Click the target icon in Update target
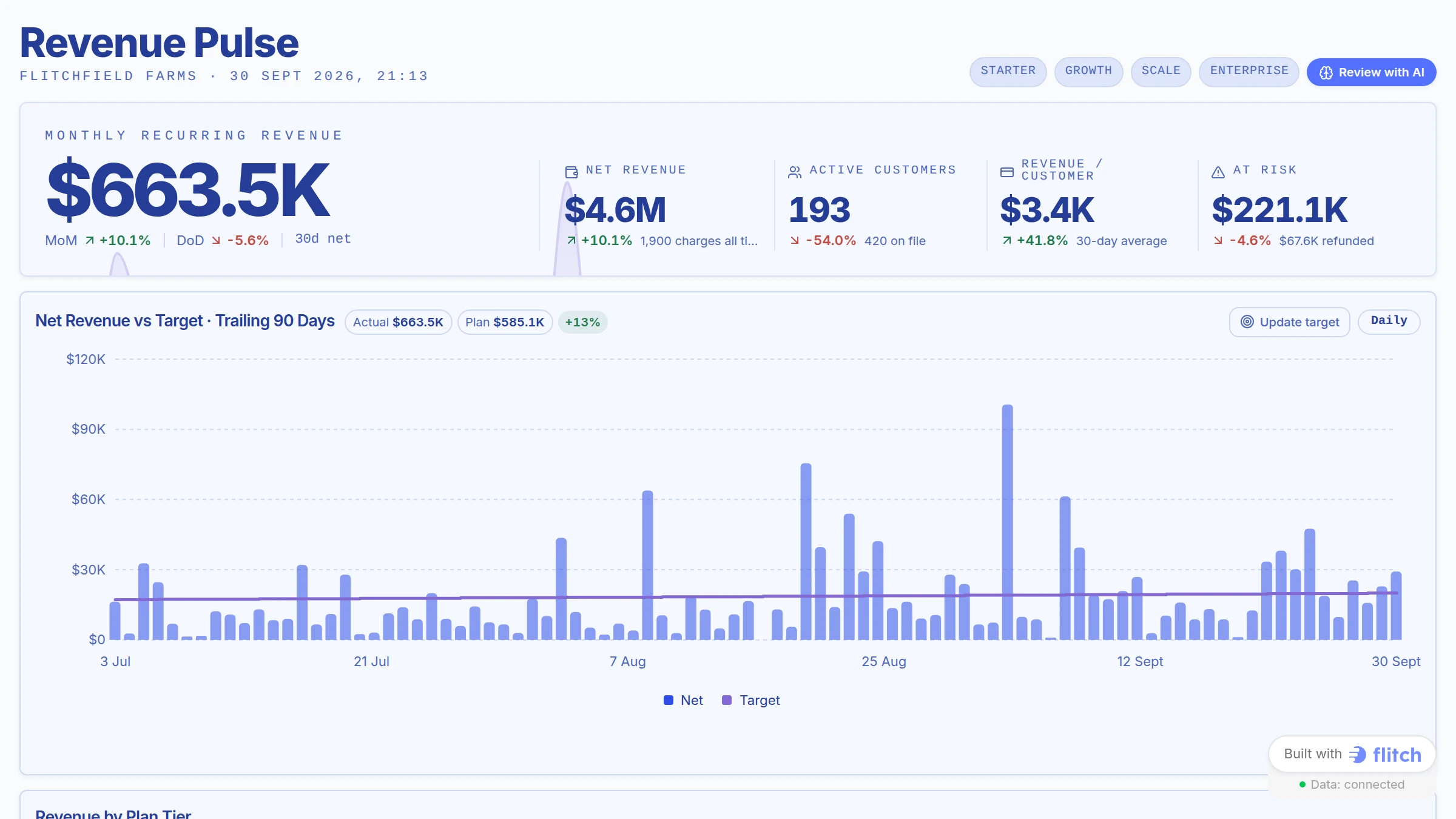1456x819 pixels. 1247,322
